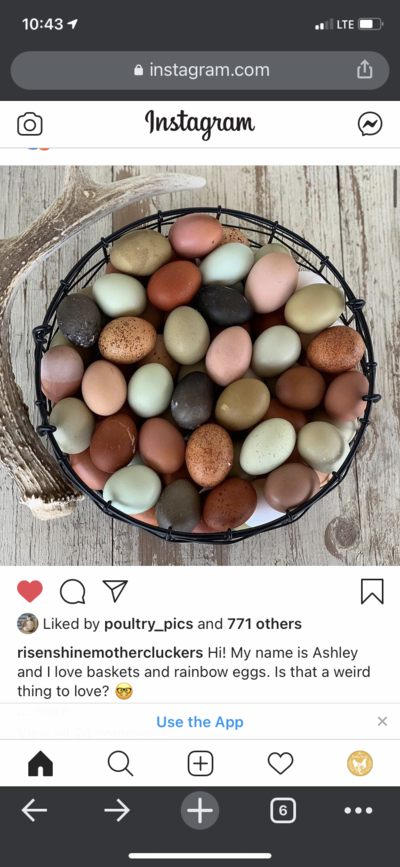
Task: Open the Instagram camera icon
Action: tap(30, 124)
